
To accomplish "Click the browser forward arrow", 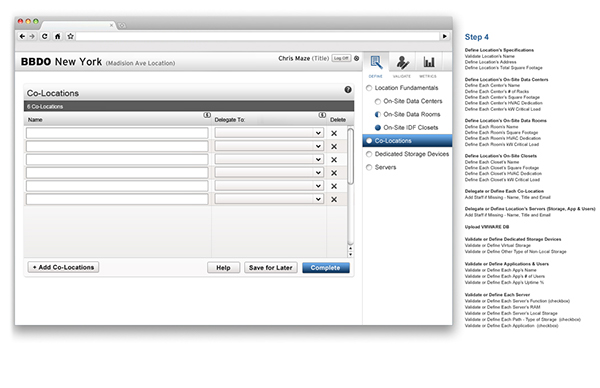I will pyautogui.click(x=32, y=36).
